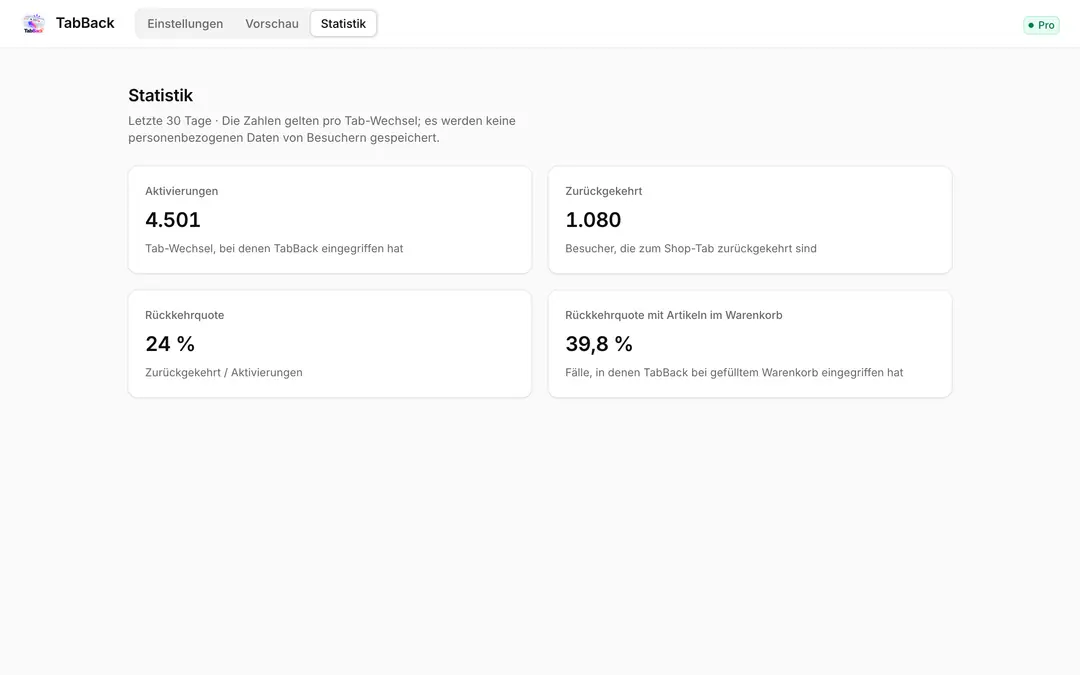
Task: Select the Rückkehrquote card label
Action: (x=185, y=315)
